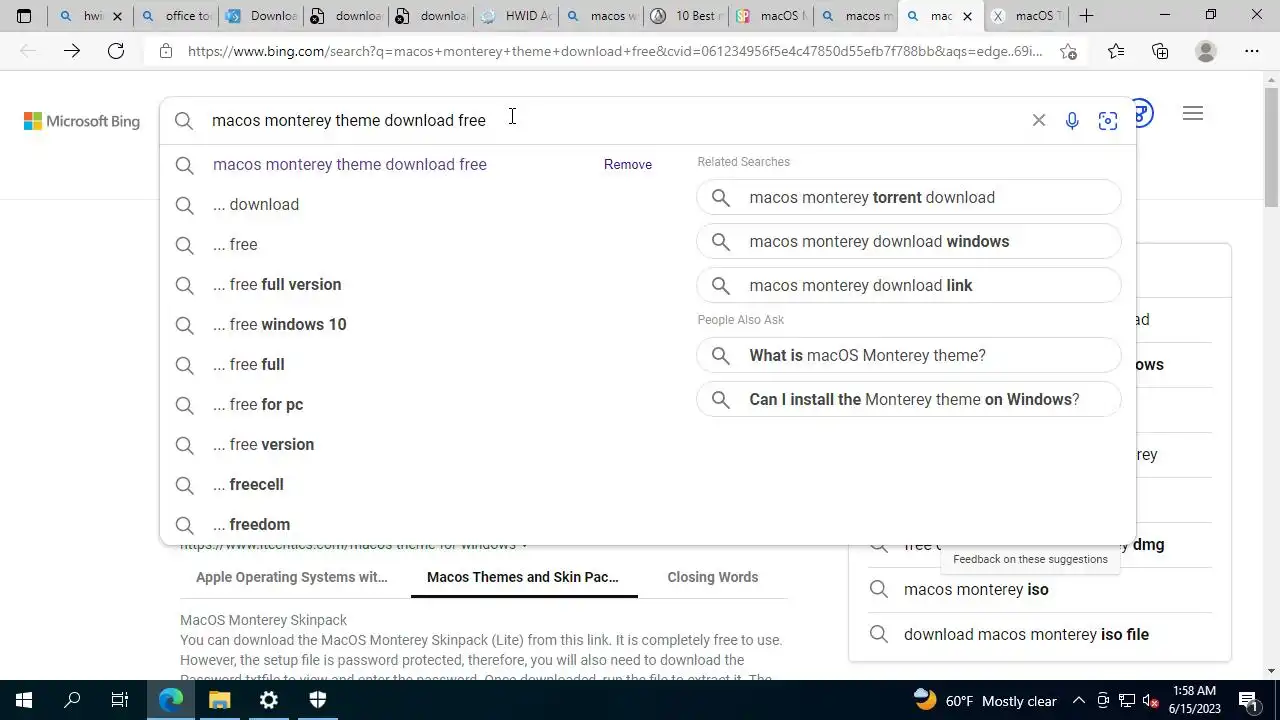Go forward in browser history

click(72, 51)
